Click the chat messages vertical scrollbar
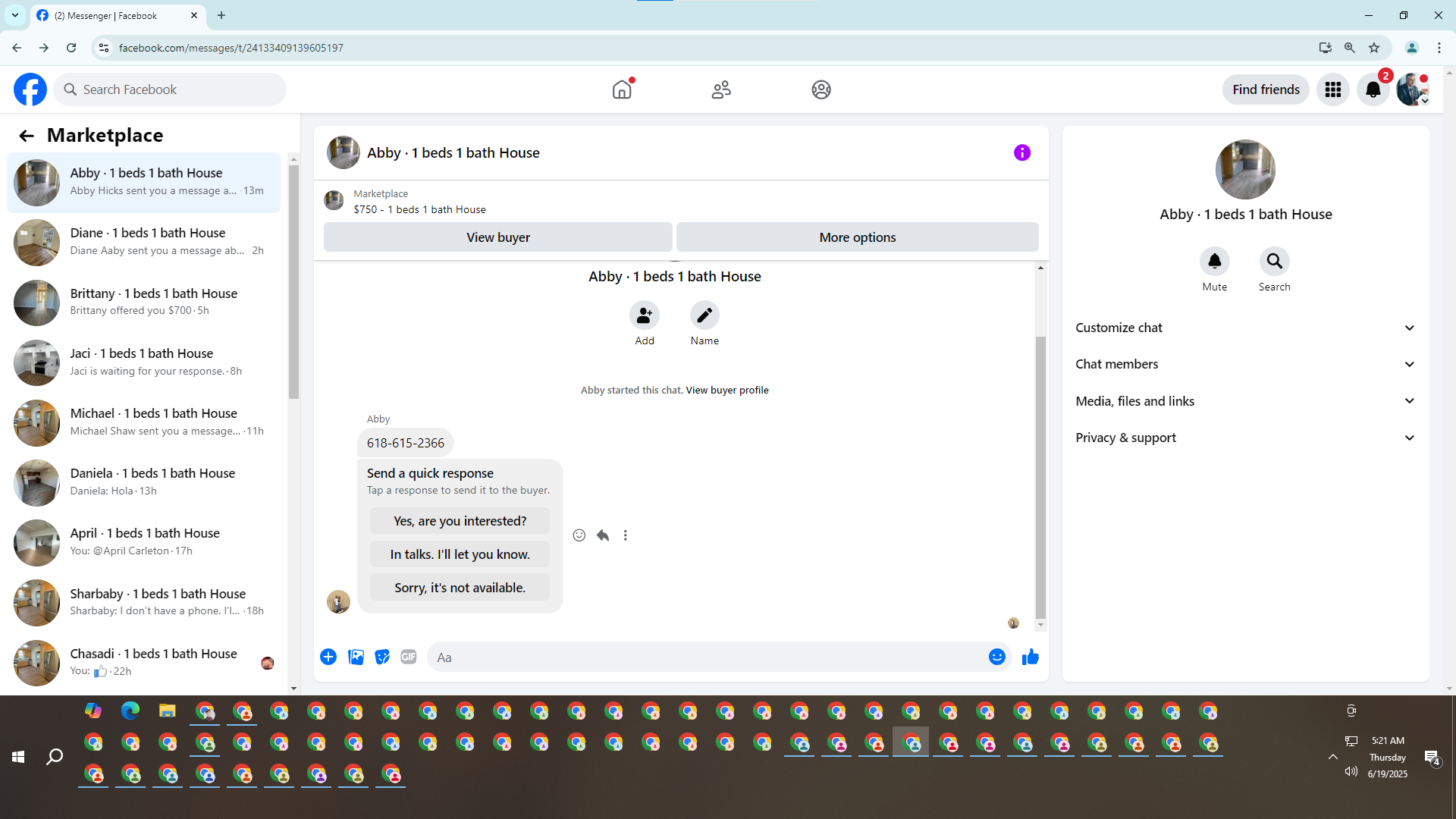The height and width of the screenshot is (819, 1456). 1040,478
